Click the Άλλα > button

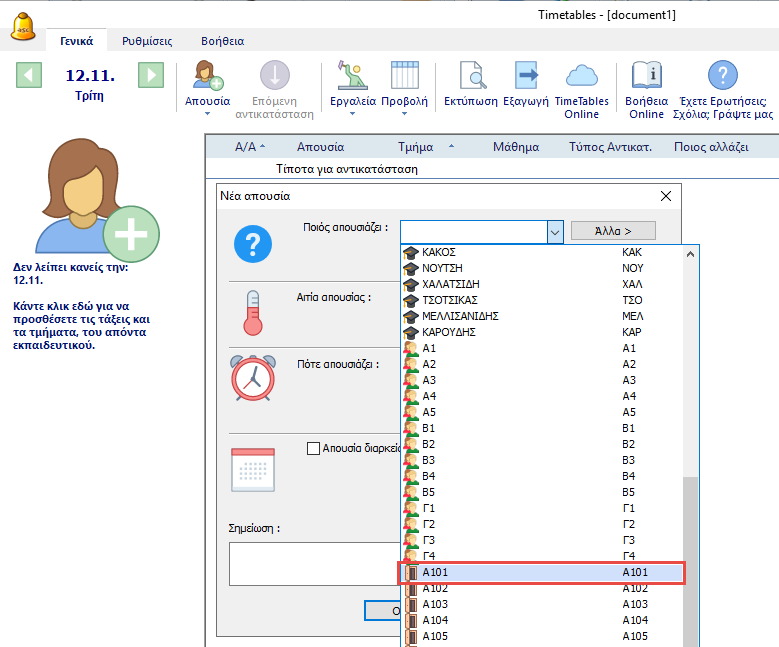[x=612, y=231]
